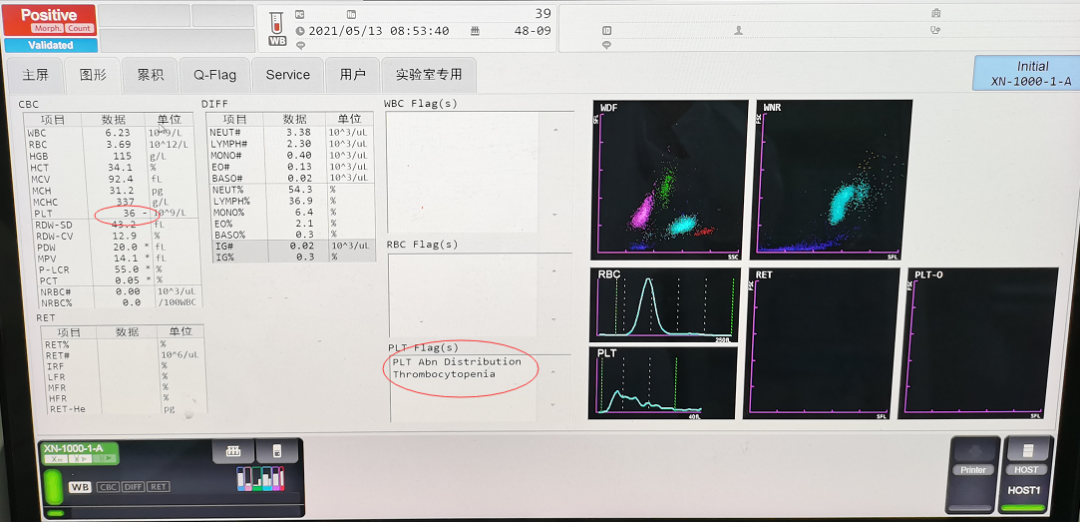The image size is (1080, 522).
Task: Click the PLT Abn Distribution flag message
Action: [457, 361]
